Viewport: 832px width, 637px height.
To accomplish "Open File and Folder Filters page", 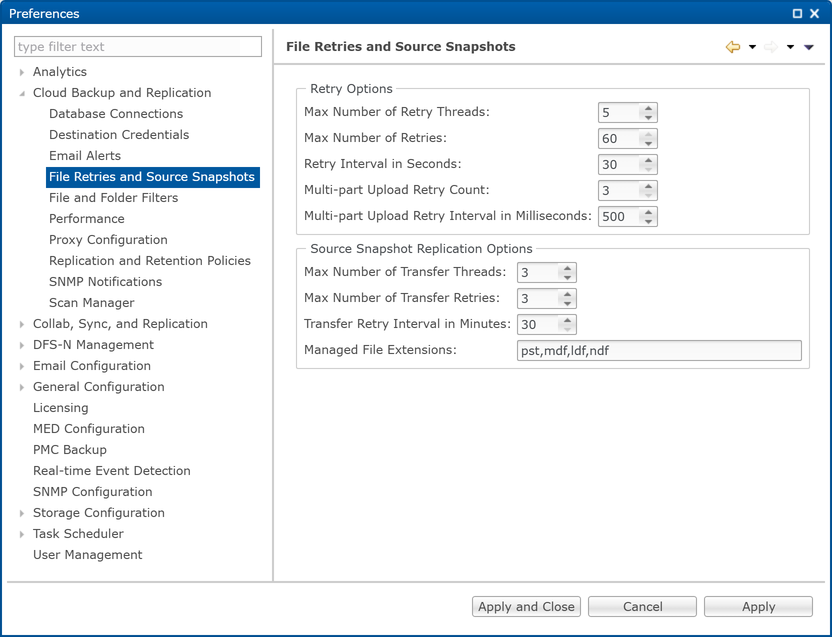I will 114,198.
